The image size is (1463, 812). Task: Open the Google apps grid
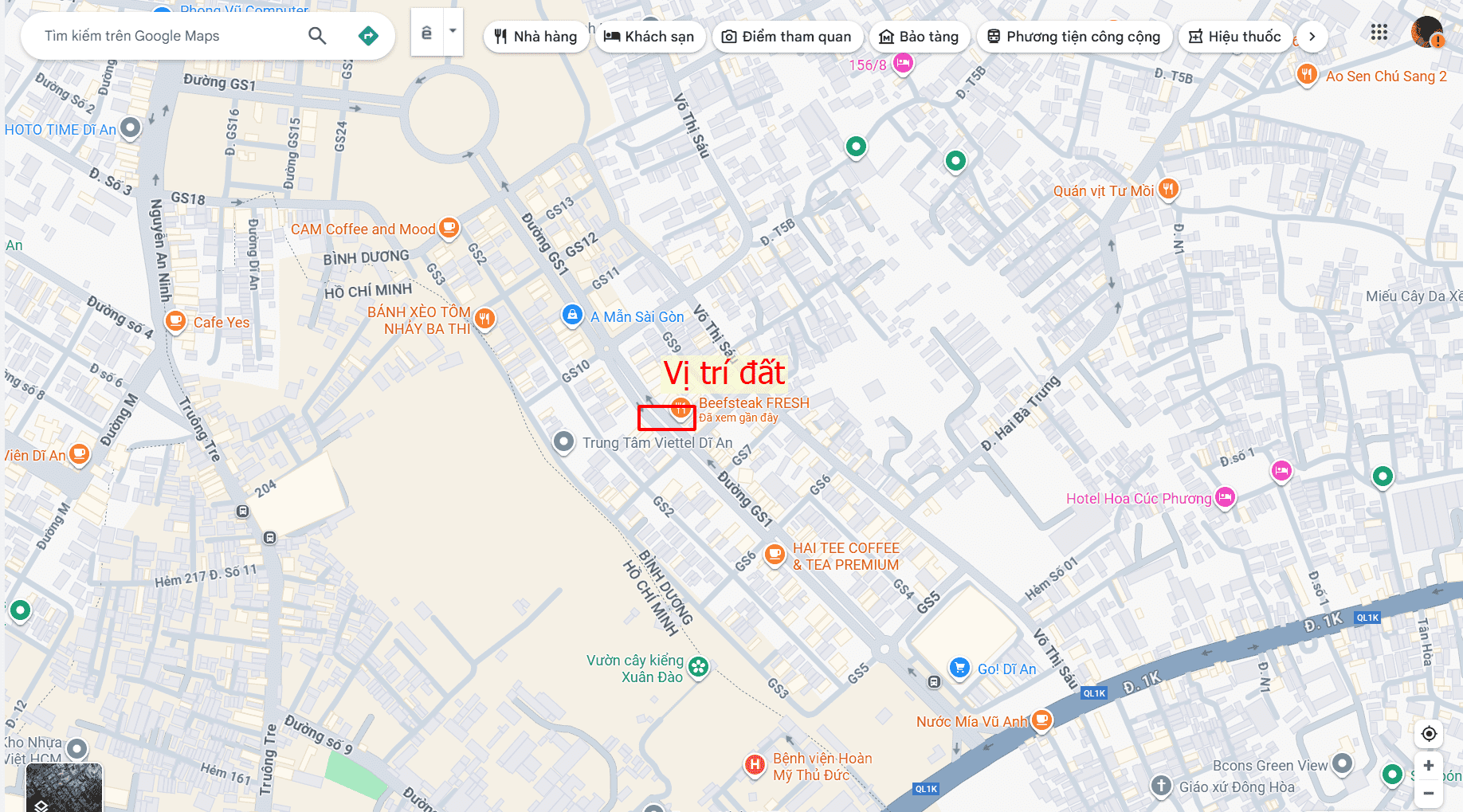click(x=1379, y=32)
